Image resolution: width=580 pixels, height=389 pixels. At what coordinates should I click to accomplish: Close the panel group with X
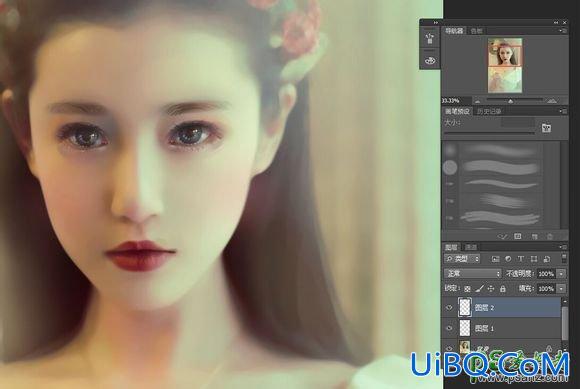point(564,23)
